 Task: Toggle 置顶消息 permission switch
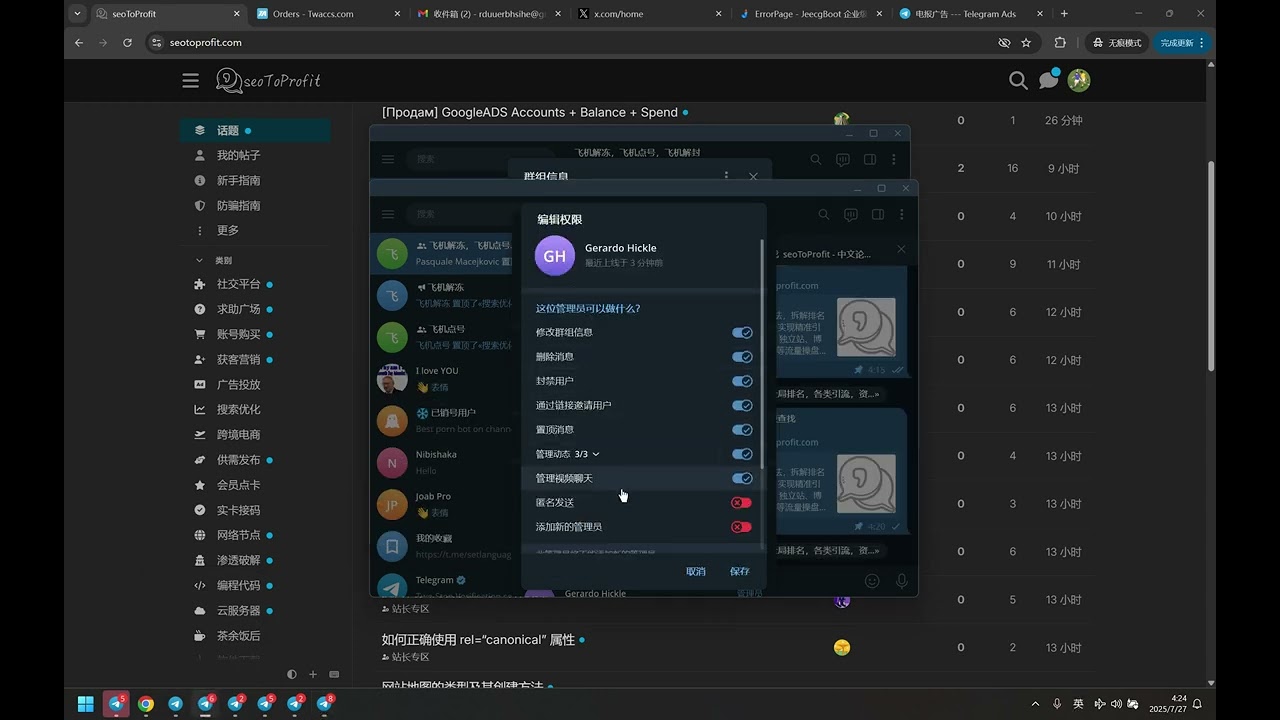click(x=742, y=430)
